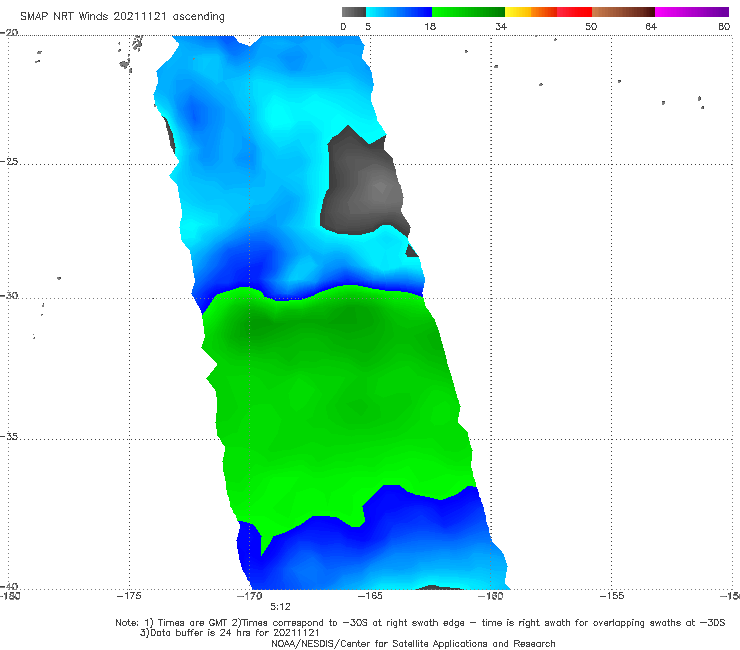Image resolution: width=740 pixels, height=650 pixels.
Task: Click the brown segment of the colorbar
Action: pyautogui.click(x=623, y=12)
